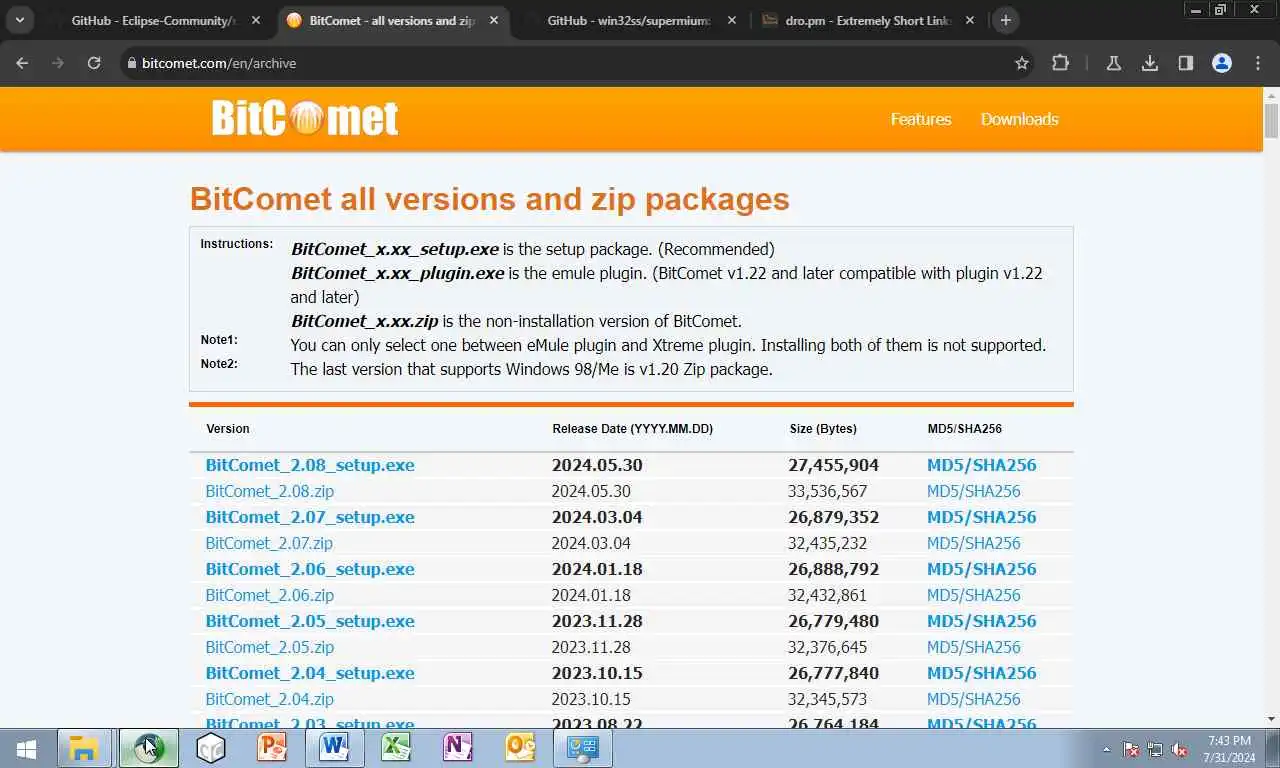Open the Action Center flag tray icon

click(1131, 749)
